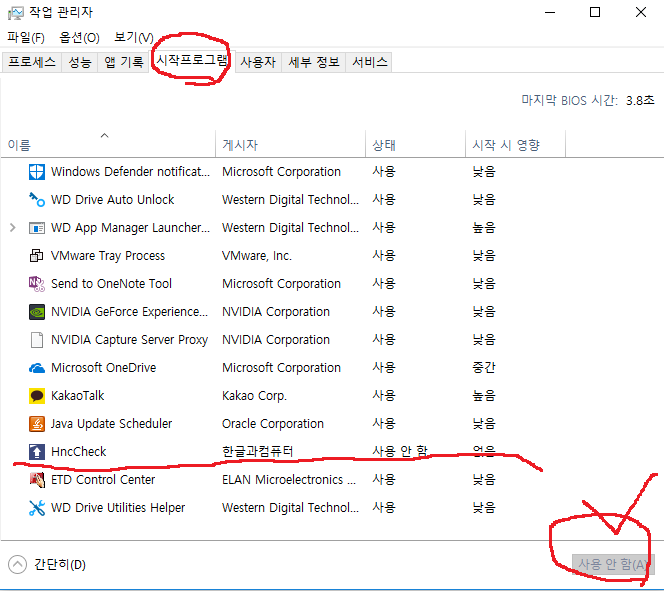The height and width of the screenshot is (591, 664).
Task: Select the Java Update Scheduler entry
Action: (x=111, y=424)
